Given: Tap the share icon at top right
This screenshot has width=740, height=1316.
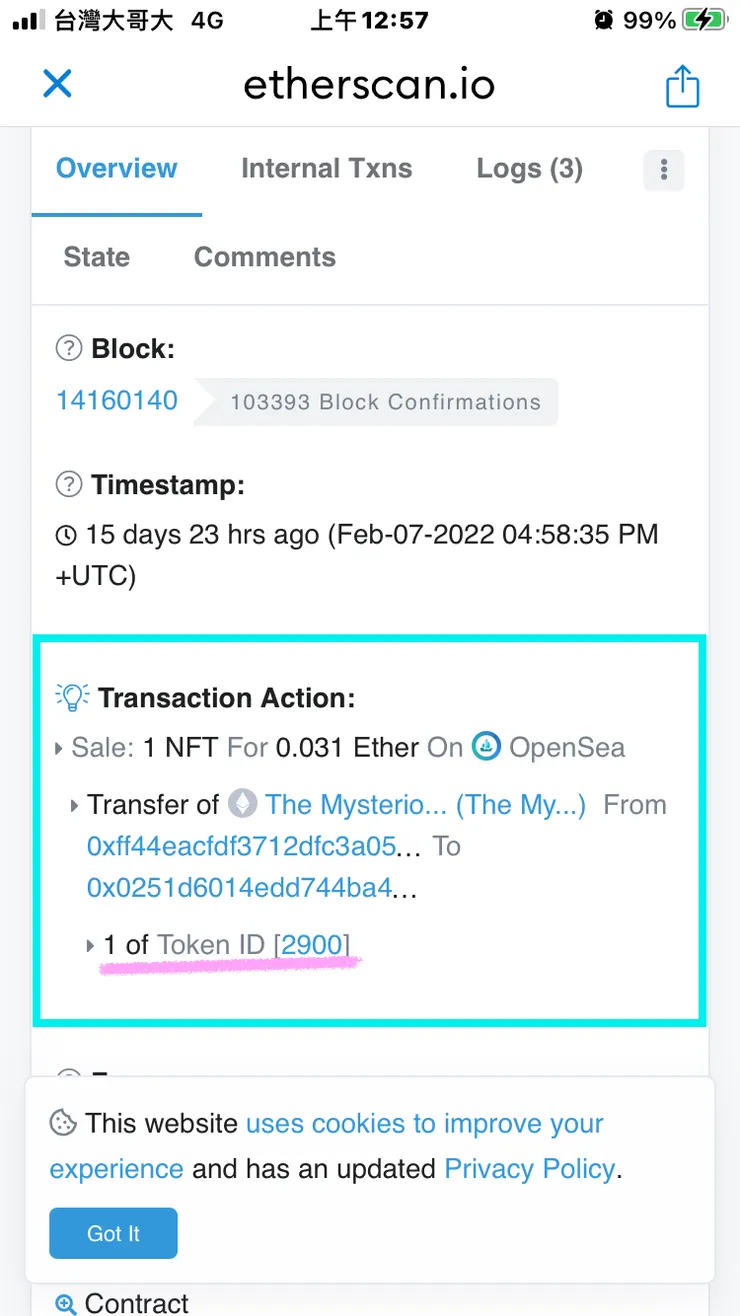Looking at the screenshot, I should click(x=682, y=86).
